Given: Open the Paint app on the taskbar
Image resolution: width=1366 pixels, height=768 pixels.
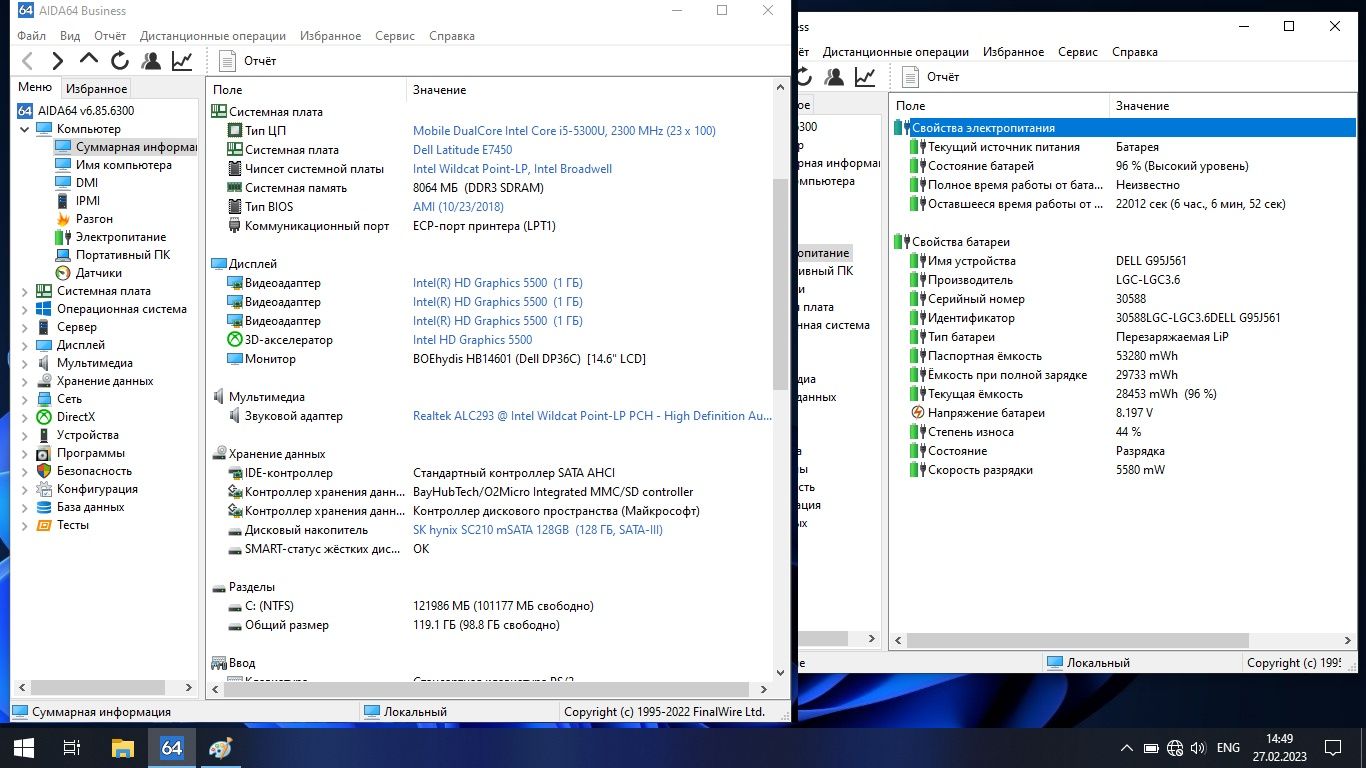Looking at the screenshot, I should pos(220,747).
